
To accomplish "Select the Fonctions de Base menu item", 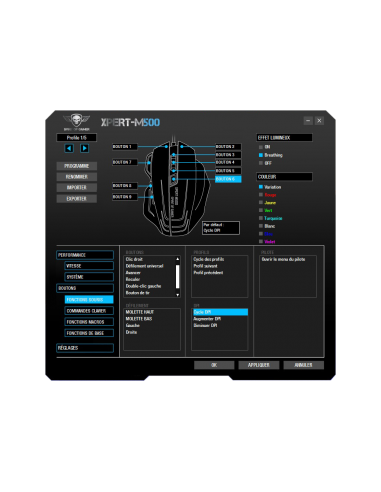I will (89, 333).
